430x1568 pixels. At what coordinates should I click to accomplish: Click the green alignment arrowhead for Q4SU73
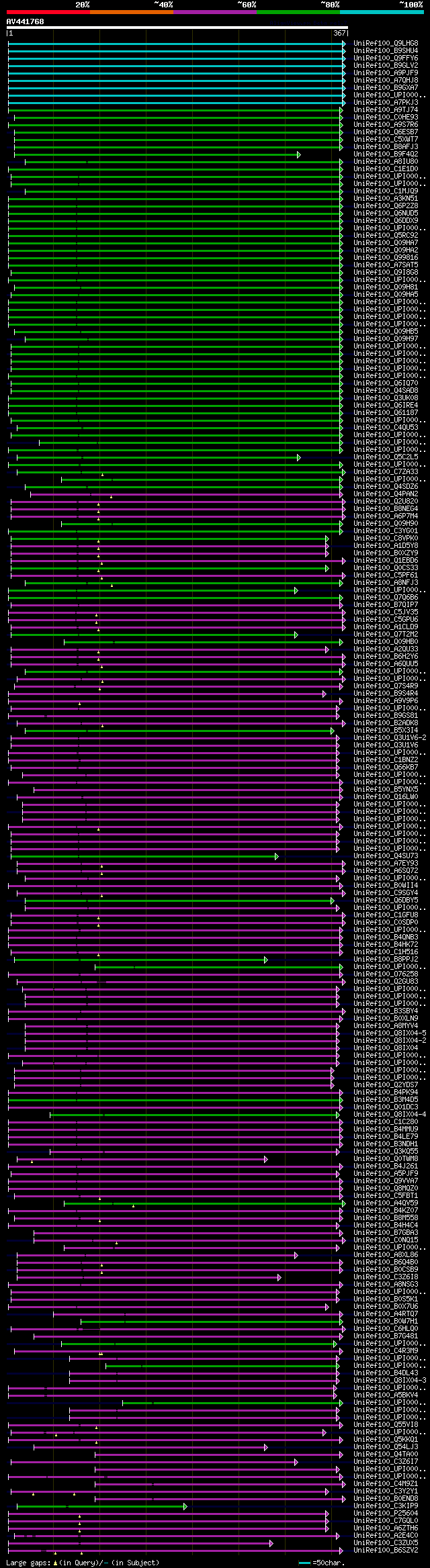[276, 856]
